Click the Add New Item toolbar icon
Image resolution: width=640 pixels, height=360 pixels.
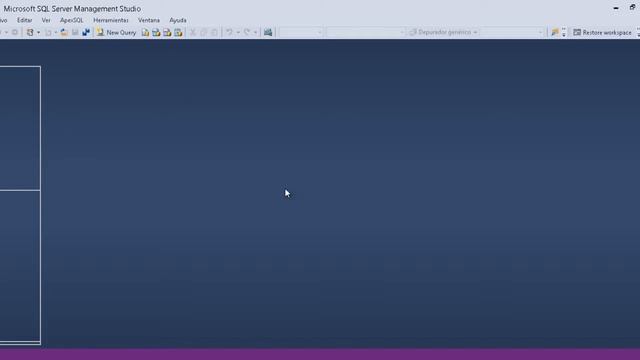48,32
